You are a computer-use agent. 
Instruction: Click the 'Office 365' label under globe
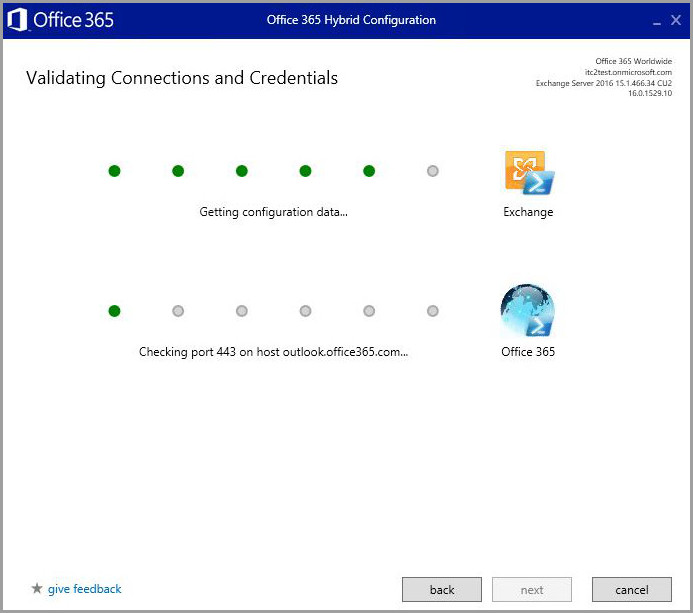pyautogui.click(x=528, y=352)
